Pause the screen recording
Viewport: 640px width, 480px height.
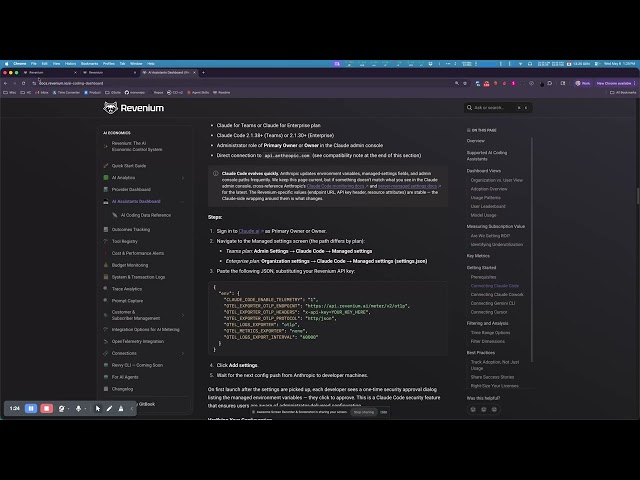click(x=31, y=408)
